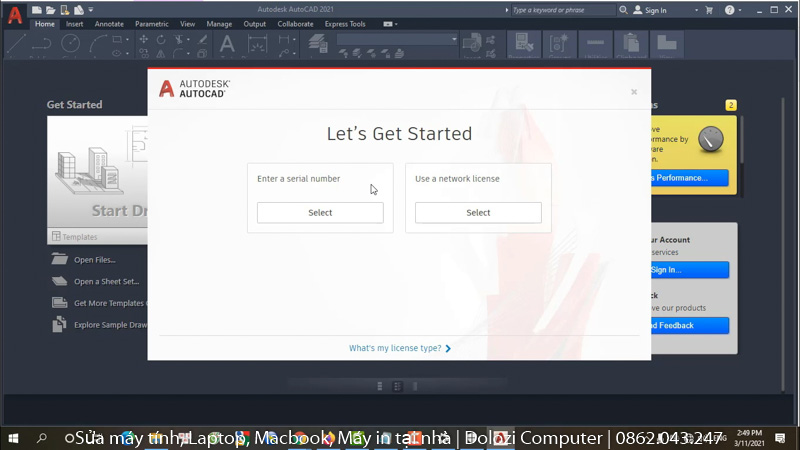The image size is (800, 450).
Task: Select the Copy tool in ribbon
Action: click(144, 53)
